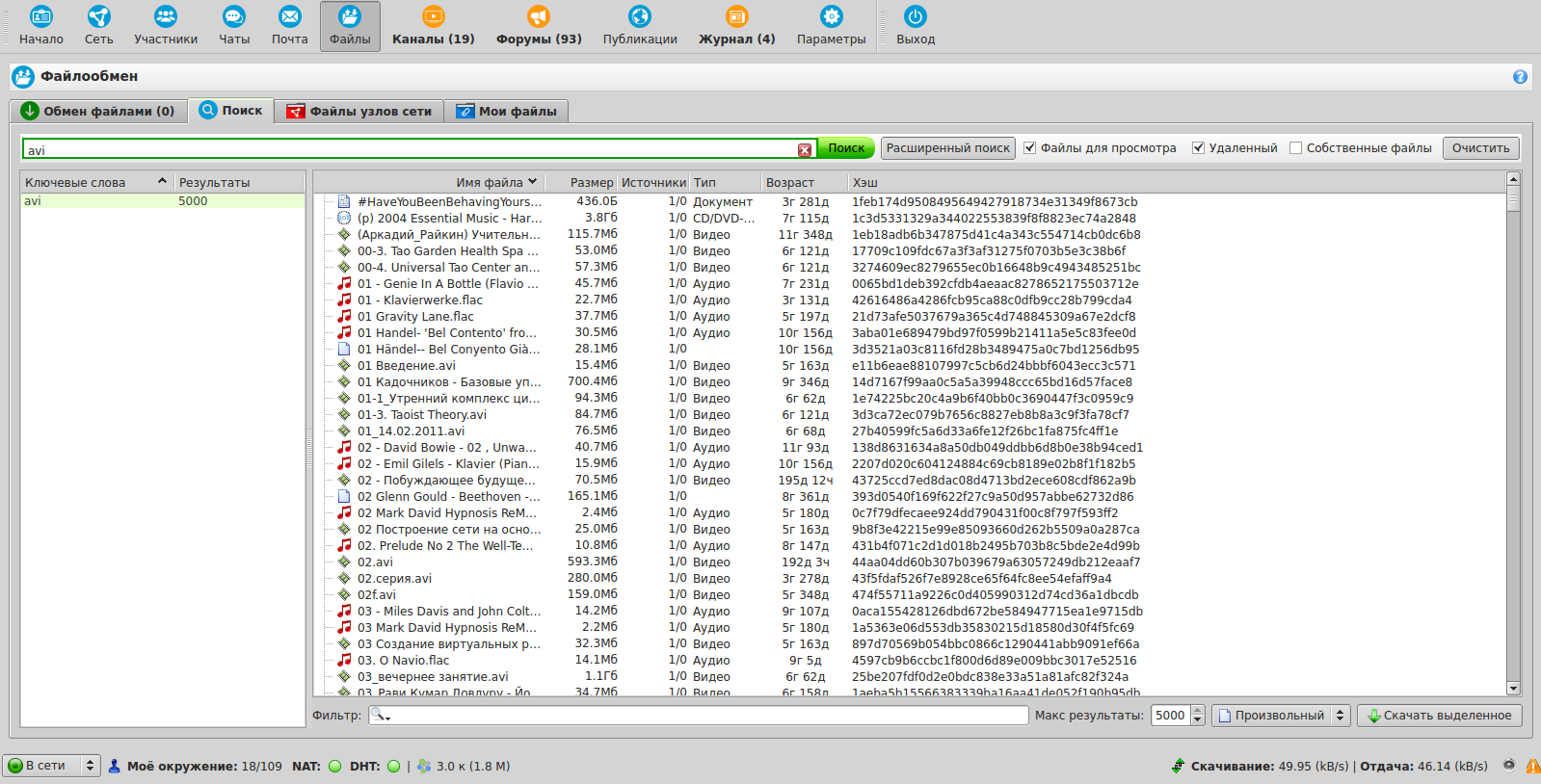1541x784 pixels.
Task: Open the Чаты chat section
Action: tap(234, 26)
